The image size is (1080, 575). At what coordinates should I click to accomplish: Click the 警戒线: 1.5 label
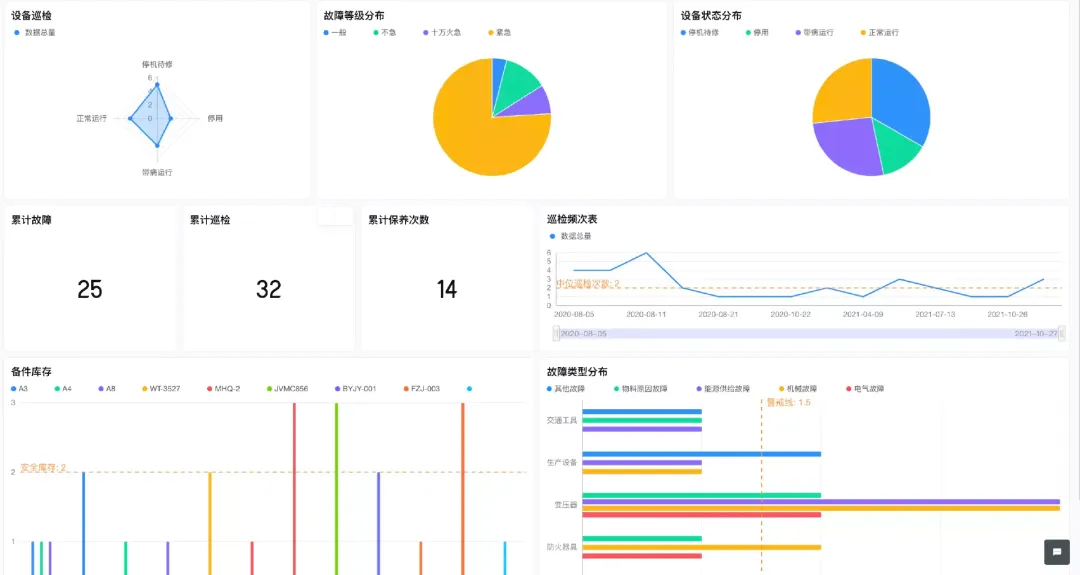[x=789, y=402]
